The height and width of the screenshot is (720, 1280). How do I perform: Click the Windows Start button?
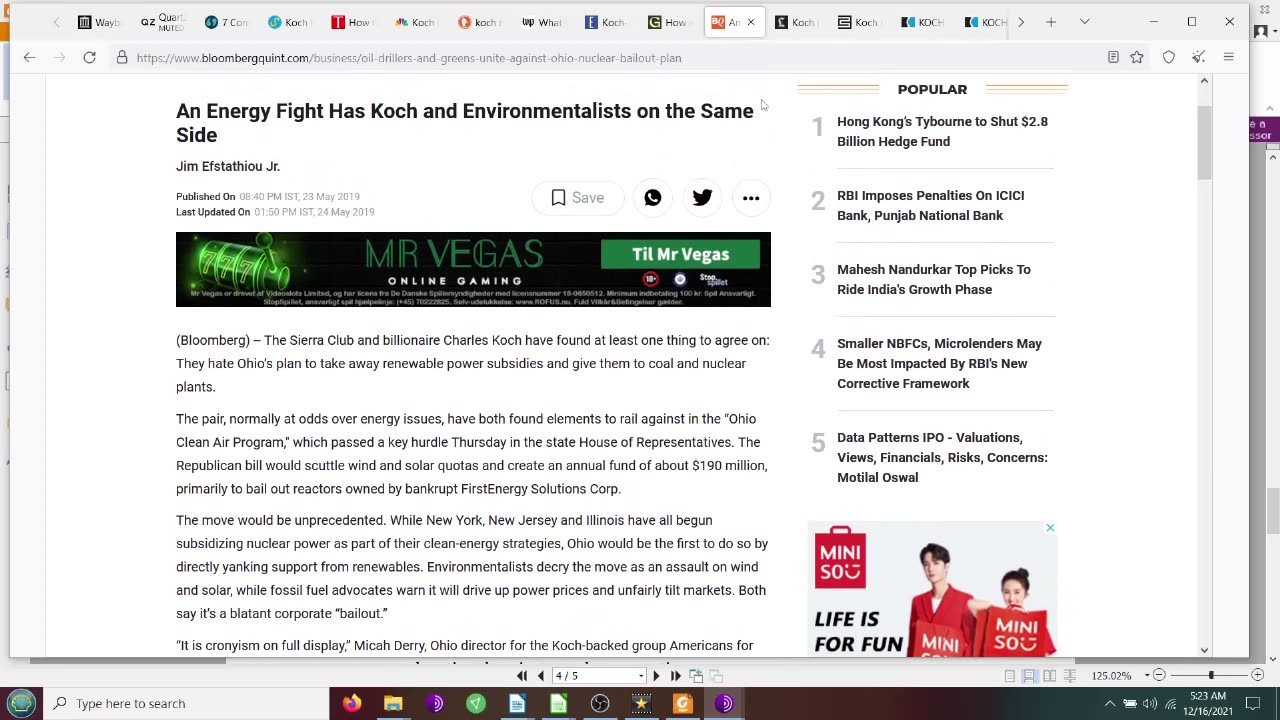(x=21, y=703)
